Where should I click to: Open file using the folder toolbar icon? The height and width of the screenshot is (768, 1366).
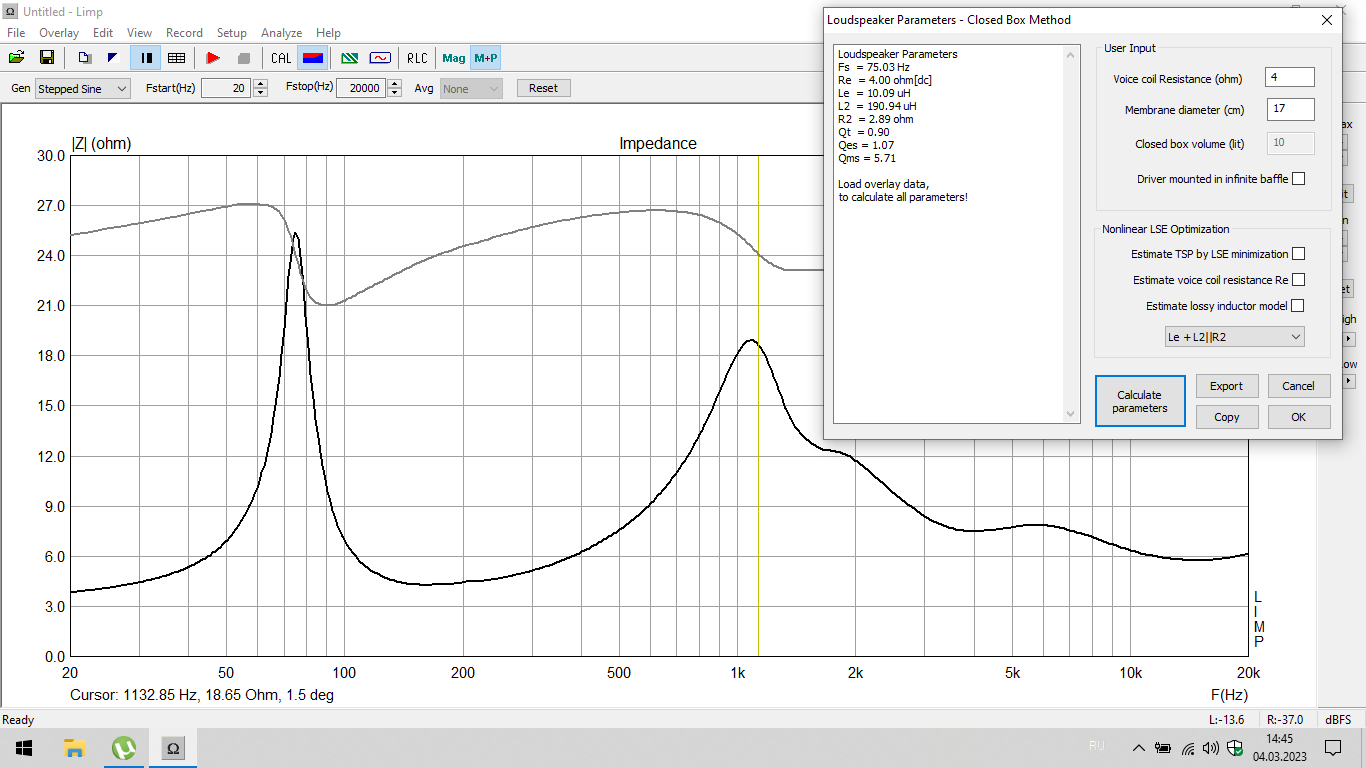pyautogui.click(x=17, y=58)
